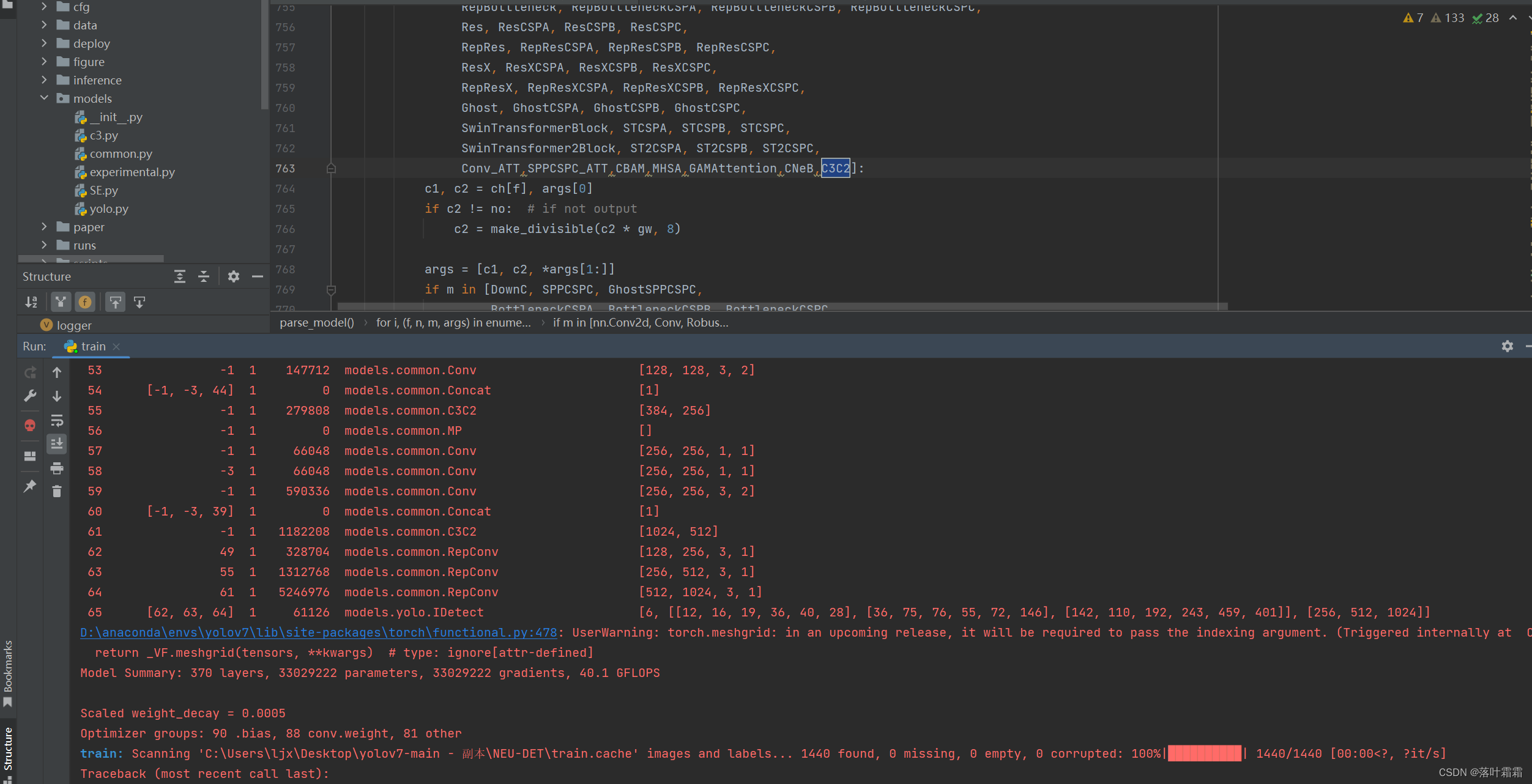The image size is (1532, 784).
Task: Click the models.yolo.IDetect console row
Action: pyautogui.click(x=759, y=612)
